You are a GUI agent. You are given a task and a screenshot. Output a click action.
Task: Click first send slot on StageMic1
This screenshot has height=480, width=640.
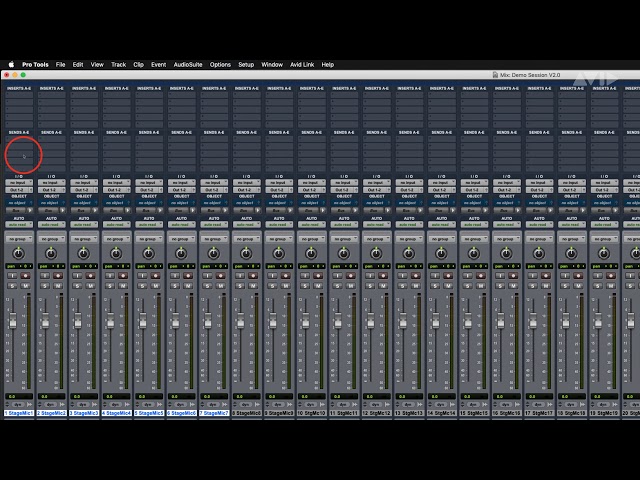click(x=19, y=139)
